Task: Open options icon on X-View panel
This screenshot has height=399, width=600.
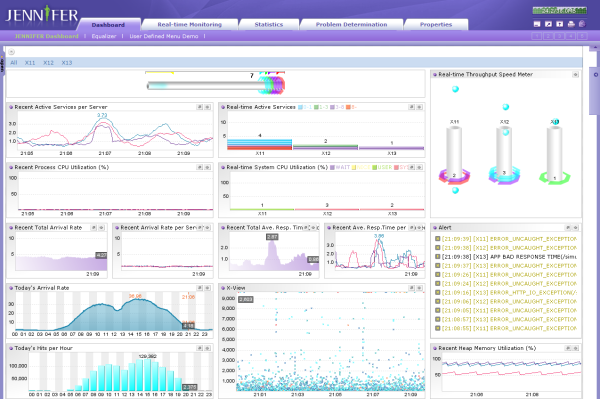Action: click(419, 288)
